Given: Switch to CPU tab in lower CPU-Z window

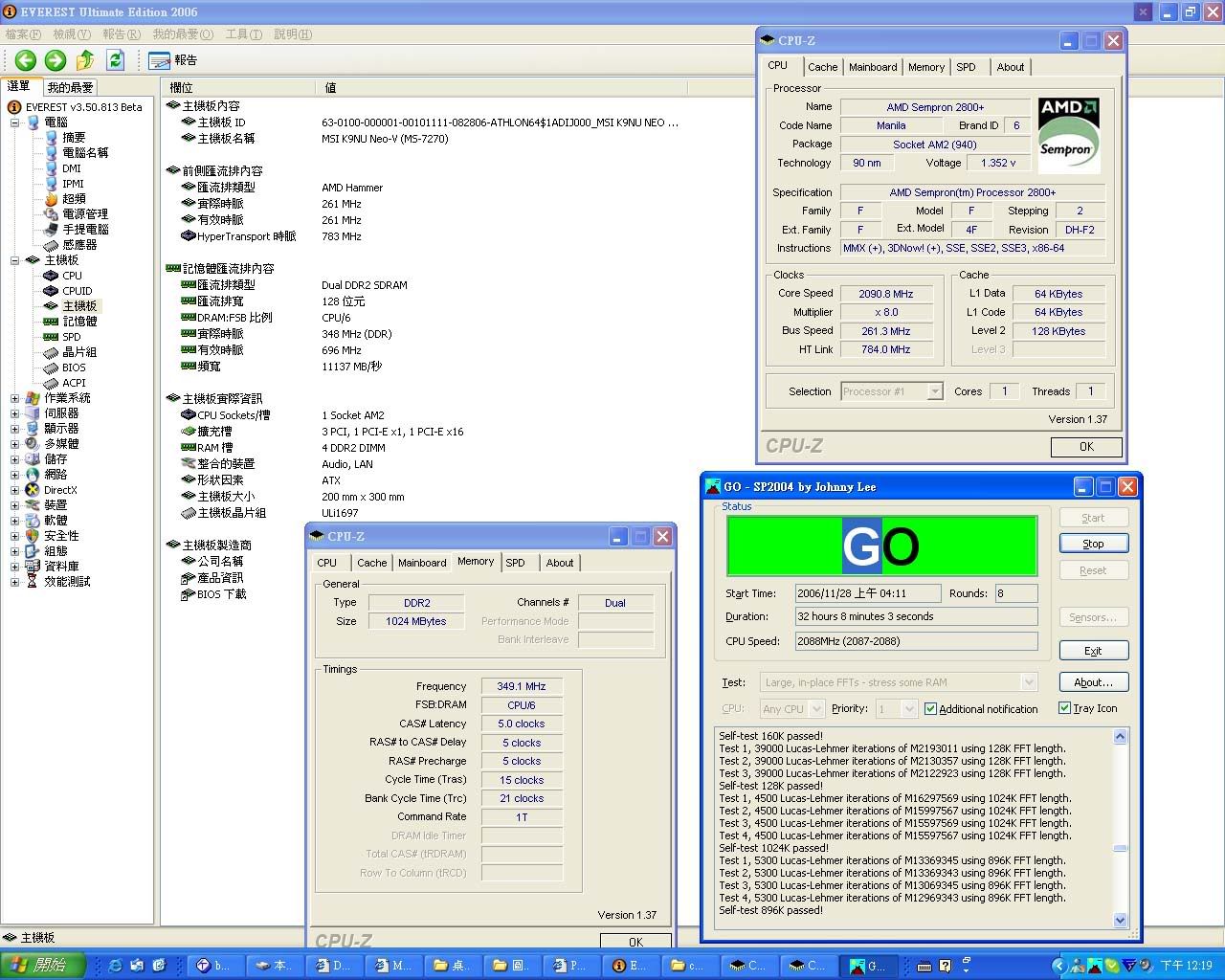Looking at the screenshot, I should pyautogui.click(x=326, y=563).
